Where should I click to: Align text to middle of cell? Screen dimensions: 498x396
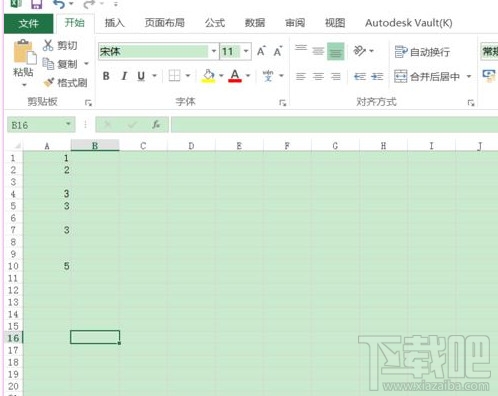[318, 51]
